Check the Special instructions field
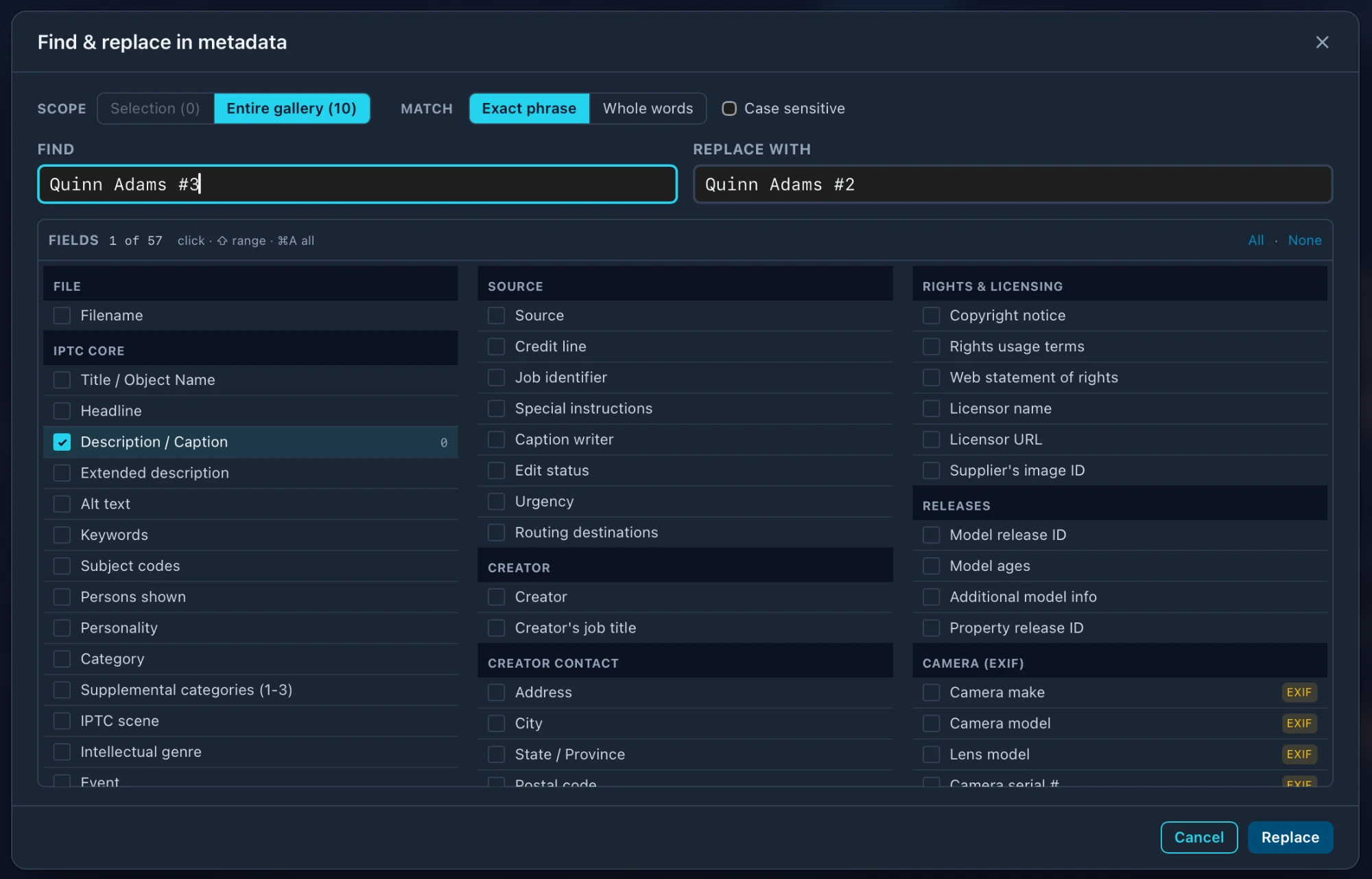This screenshot has height=879, width=1372. click(496, 408)
